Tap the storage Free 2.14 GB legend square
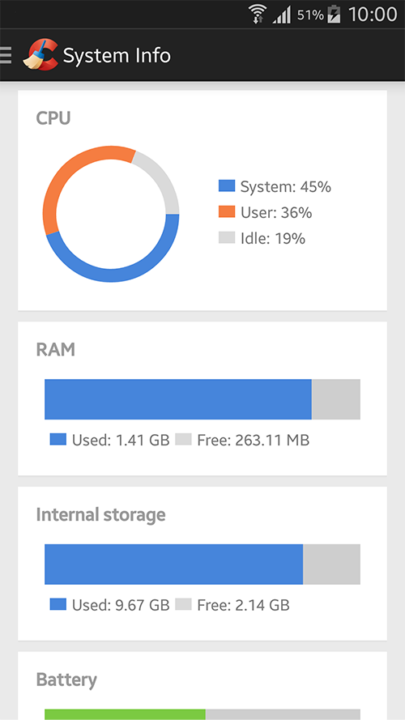405x720 pixels. 183,604
